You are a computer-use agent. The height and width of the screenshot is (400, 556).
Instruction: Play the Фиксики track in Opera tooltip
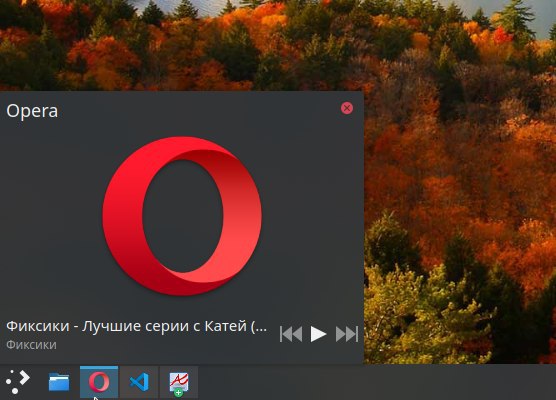point(318,334)
